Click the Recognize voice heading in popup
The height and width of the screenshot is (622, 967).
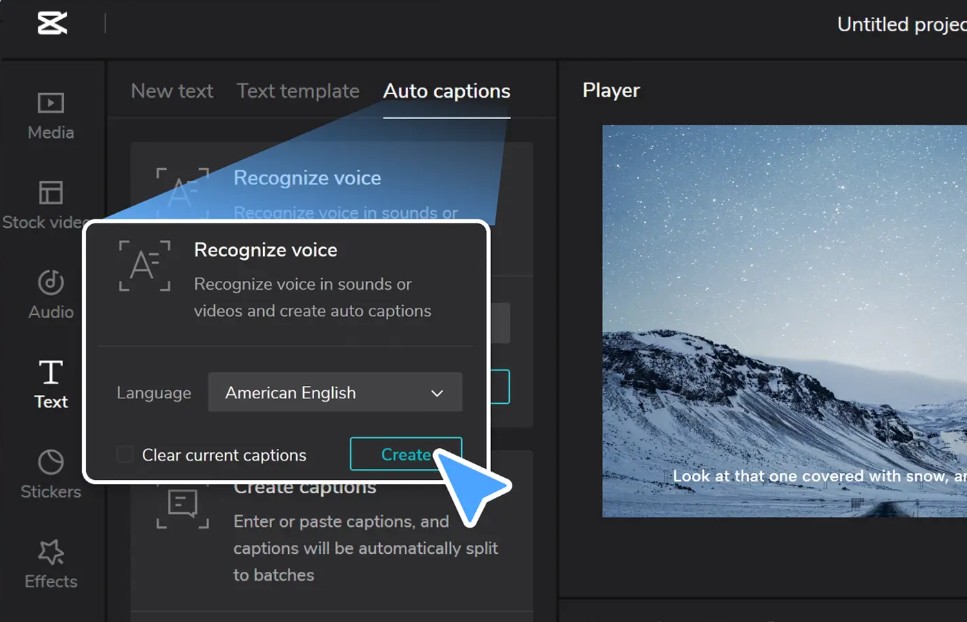(x=266, y=250)
